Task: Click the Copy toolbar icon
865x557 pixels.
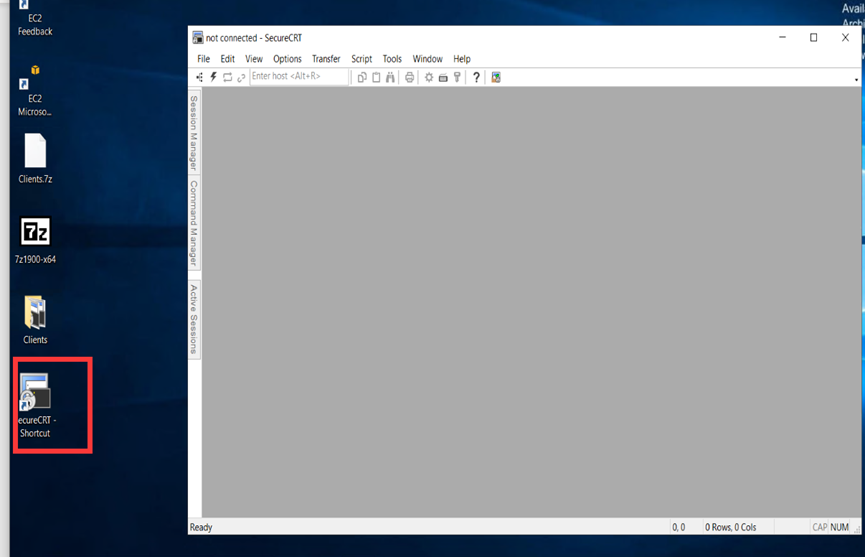Action: pos(362,77)
